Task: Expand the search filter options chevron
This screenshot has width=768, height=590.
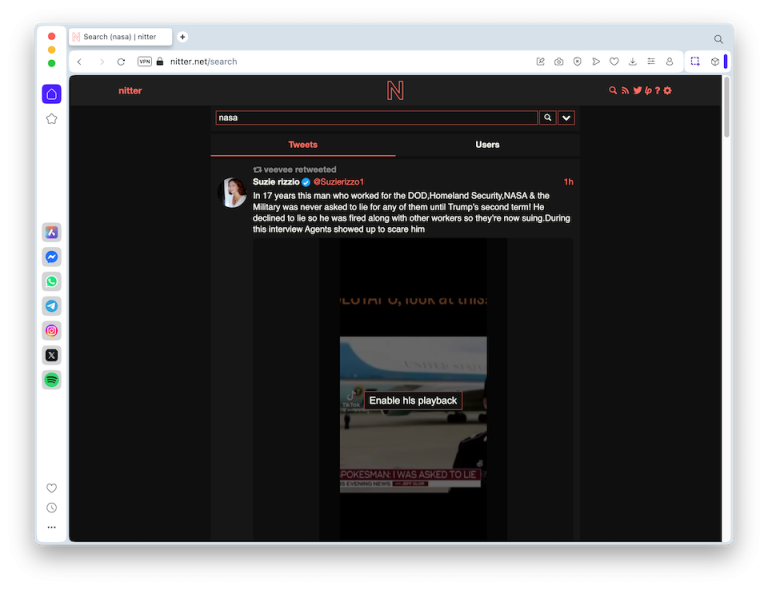Action: [566, 118]
